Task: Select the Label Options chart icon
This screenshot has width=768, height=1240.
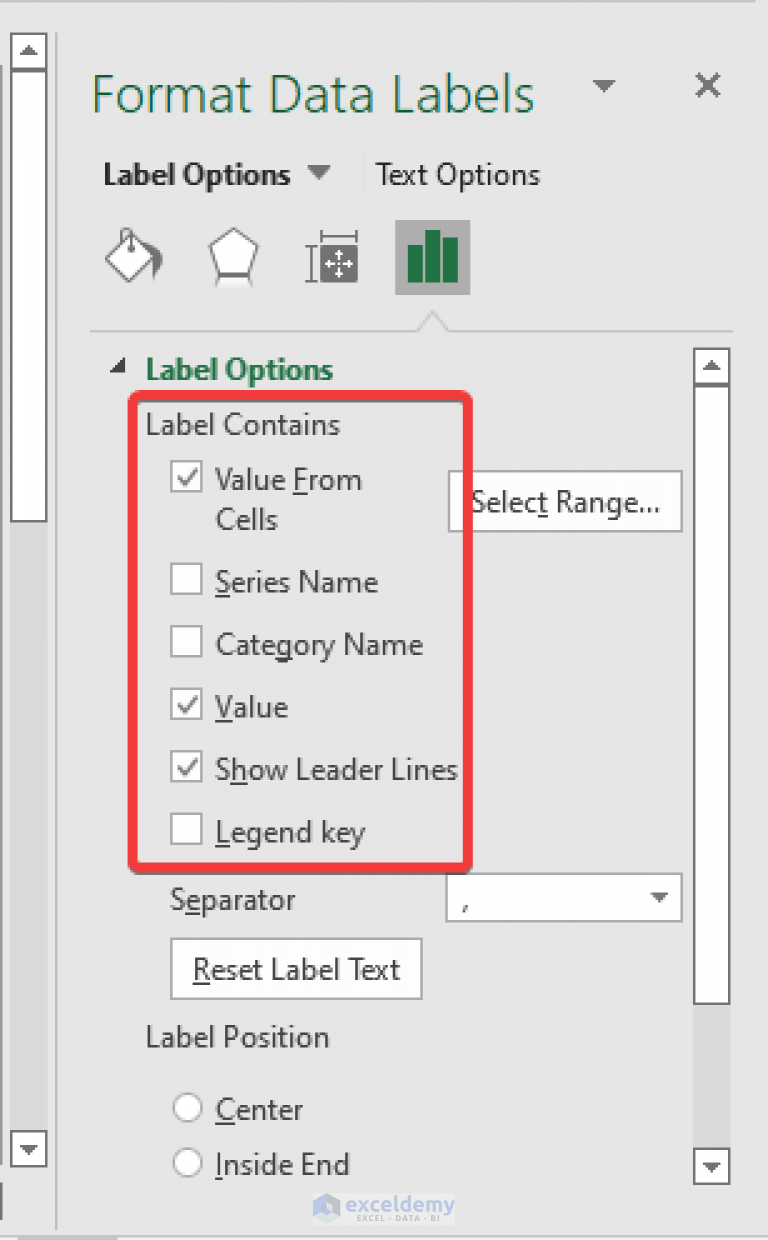Action: pos(432,257)
